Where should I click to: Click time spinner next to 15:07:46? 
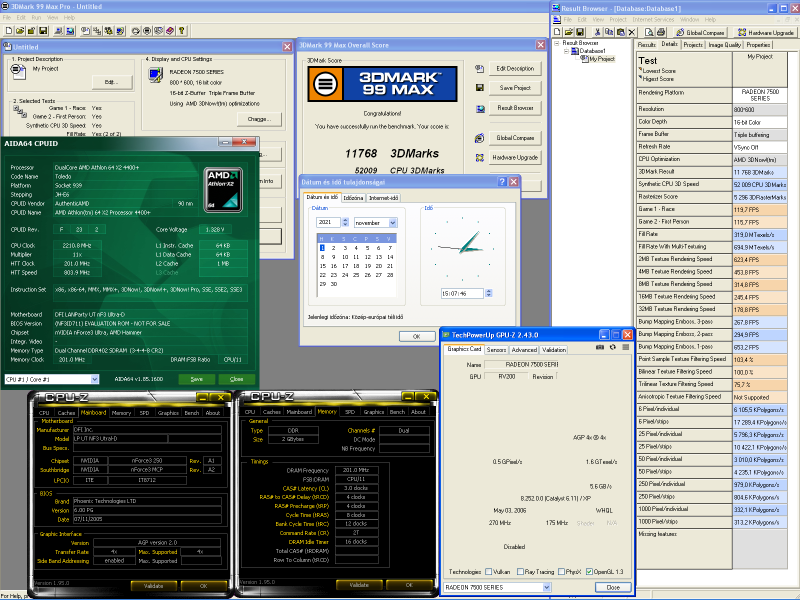click(489, 293)
